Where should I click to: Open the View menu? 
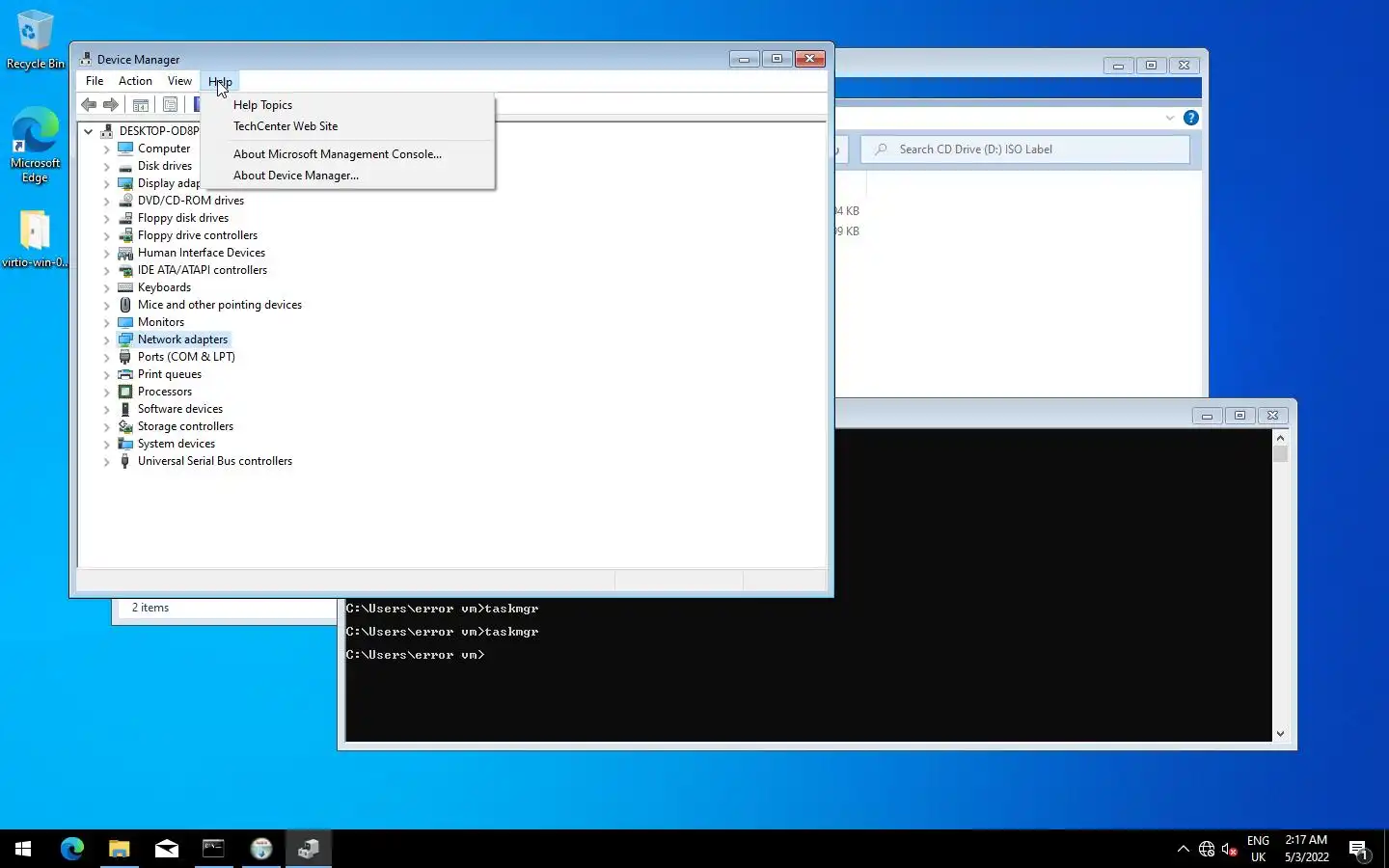179,81
